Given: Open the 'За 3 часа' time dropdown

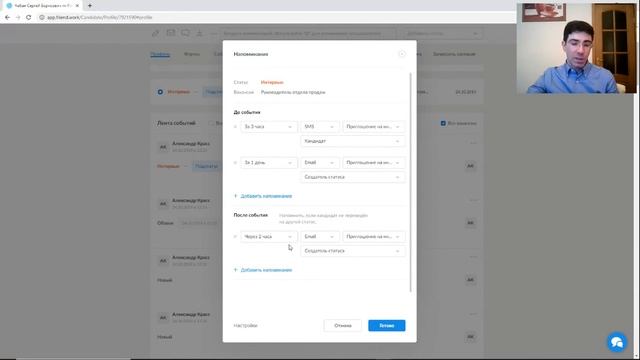Looking at the screenshot, I should (269, 127).
